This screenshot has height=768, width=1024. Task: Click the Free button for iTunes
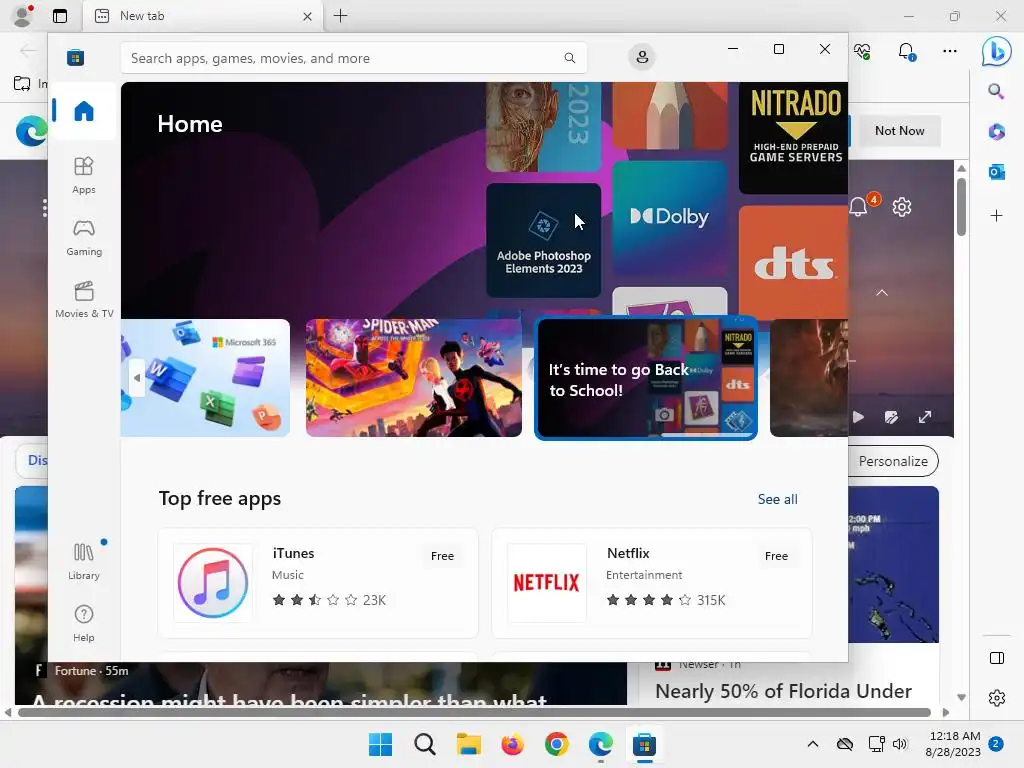(442, 556)
